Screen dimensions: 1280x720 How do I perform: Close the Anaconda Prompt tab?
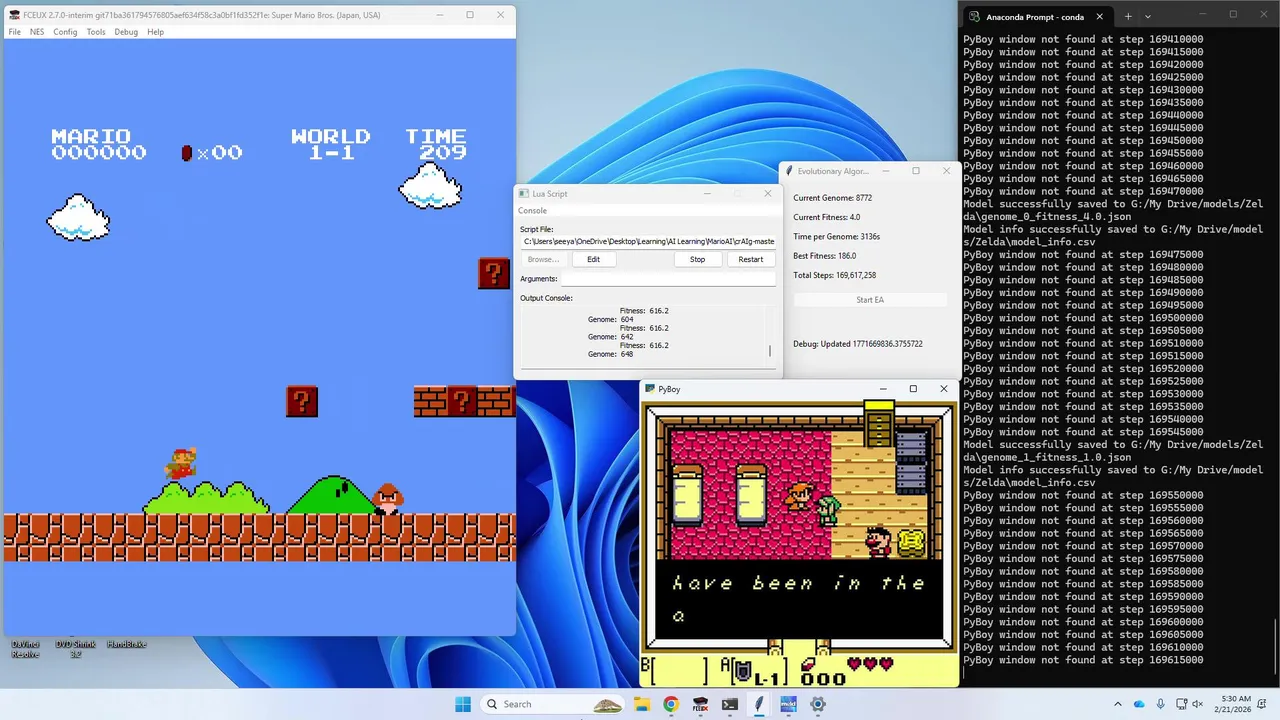coord(1100,17)
